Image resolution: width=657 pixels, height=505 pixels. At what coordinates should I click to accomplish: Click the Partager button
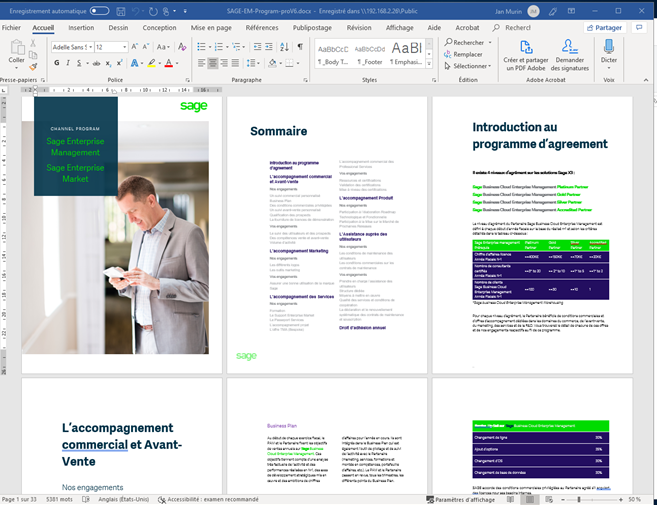point(604,28)
